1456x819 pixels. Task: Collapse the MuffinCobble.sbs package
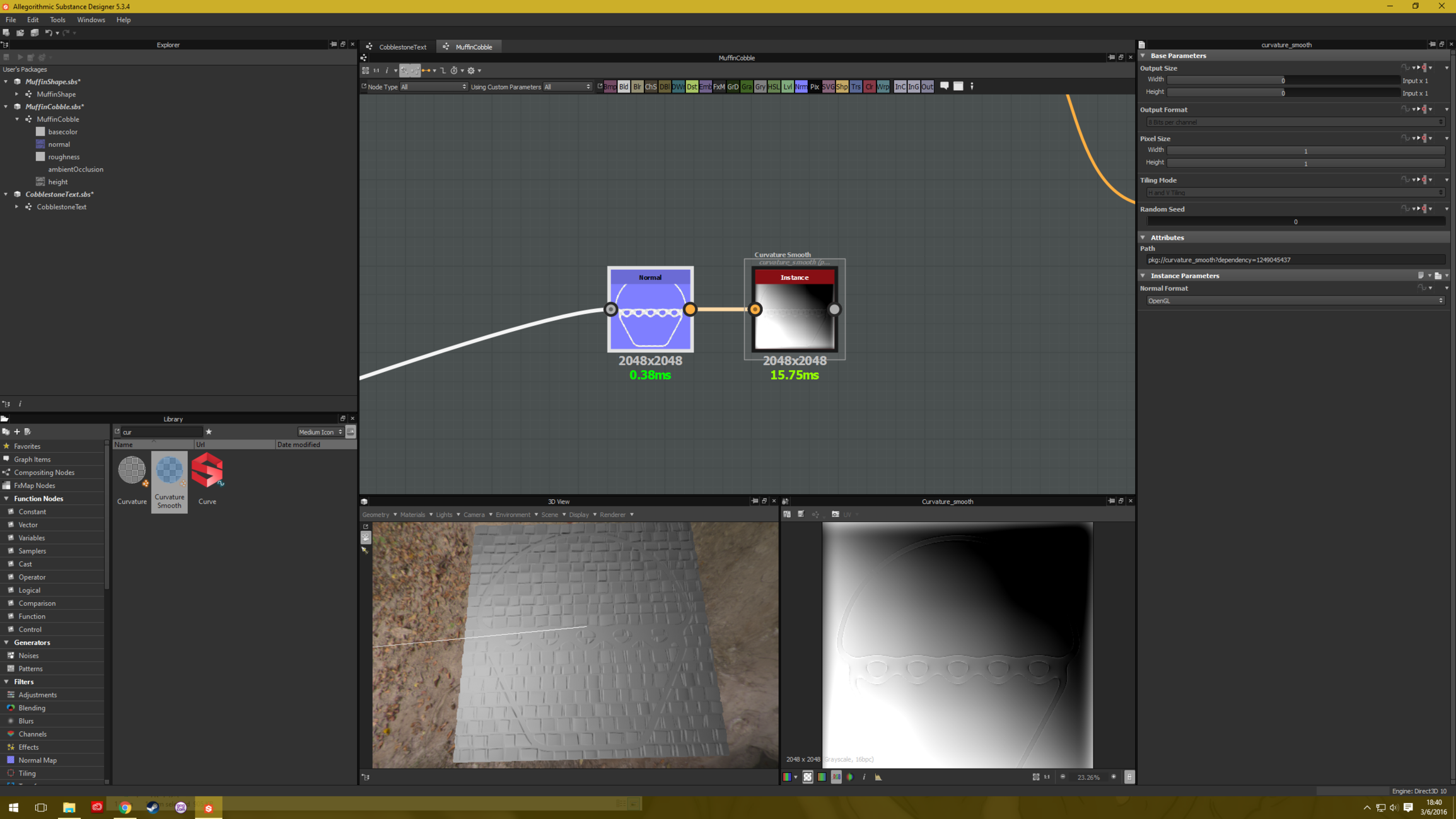(6, 107)
